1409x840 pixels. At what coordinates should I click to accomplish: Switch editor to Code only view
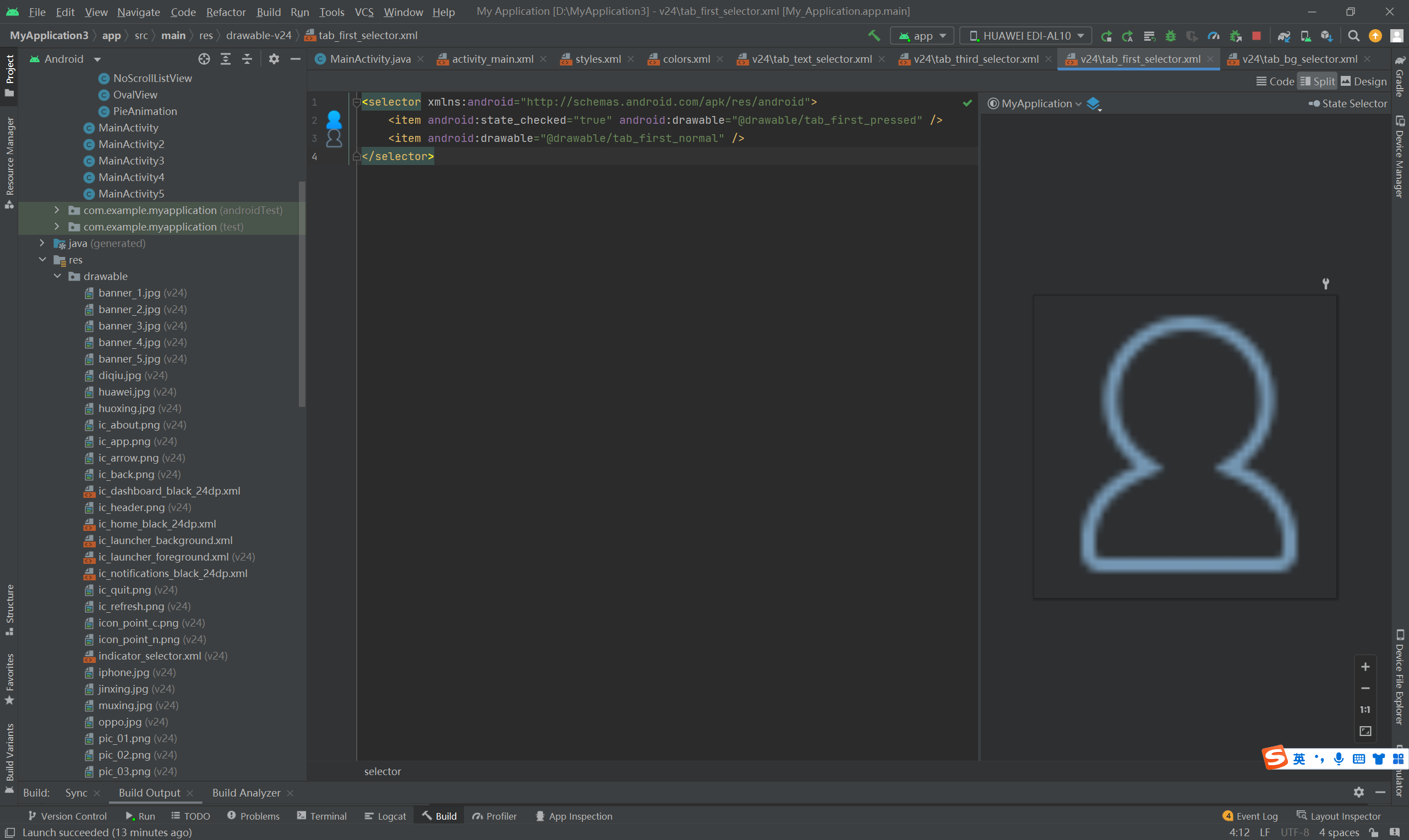(x=1275, y=81)
